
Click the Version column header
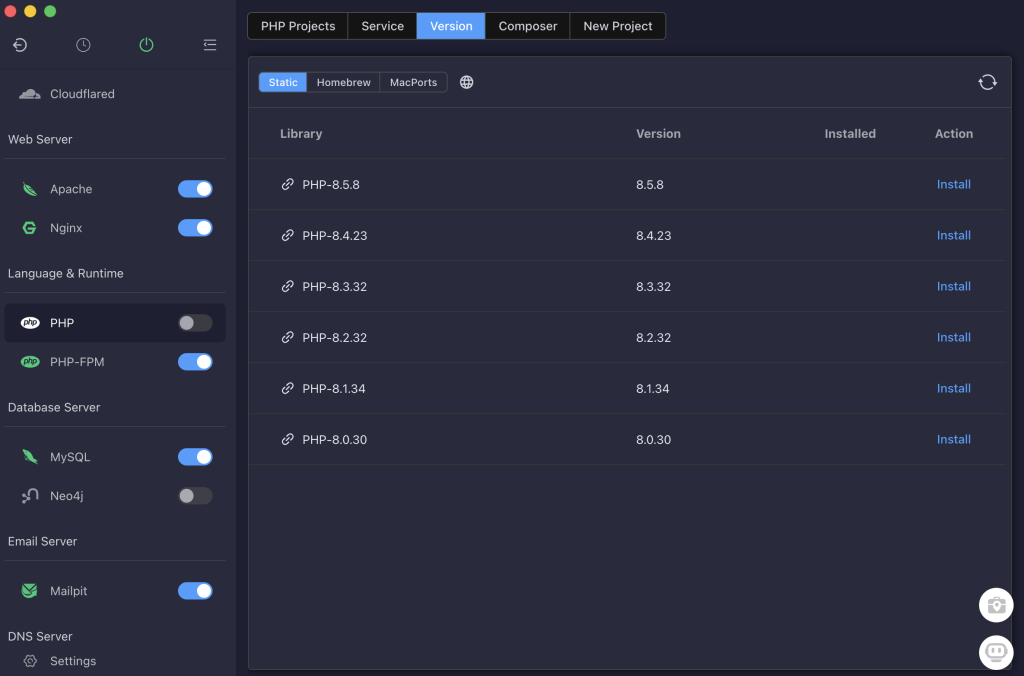pos(658,133)
